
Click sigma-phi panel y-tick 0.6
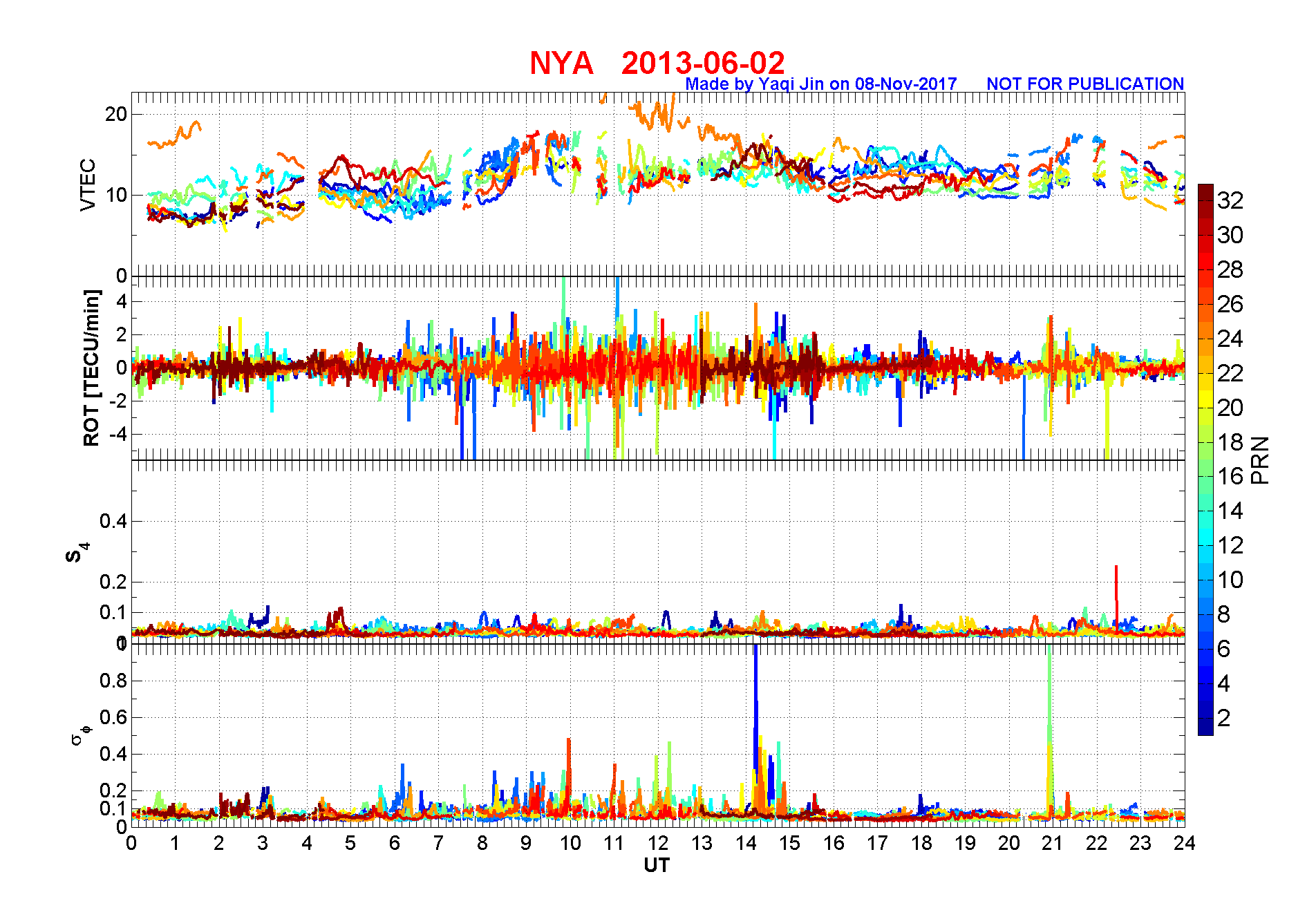pos(113,717)
